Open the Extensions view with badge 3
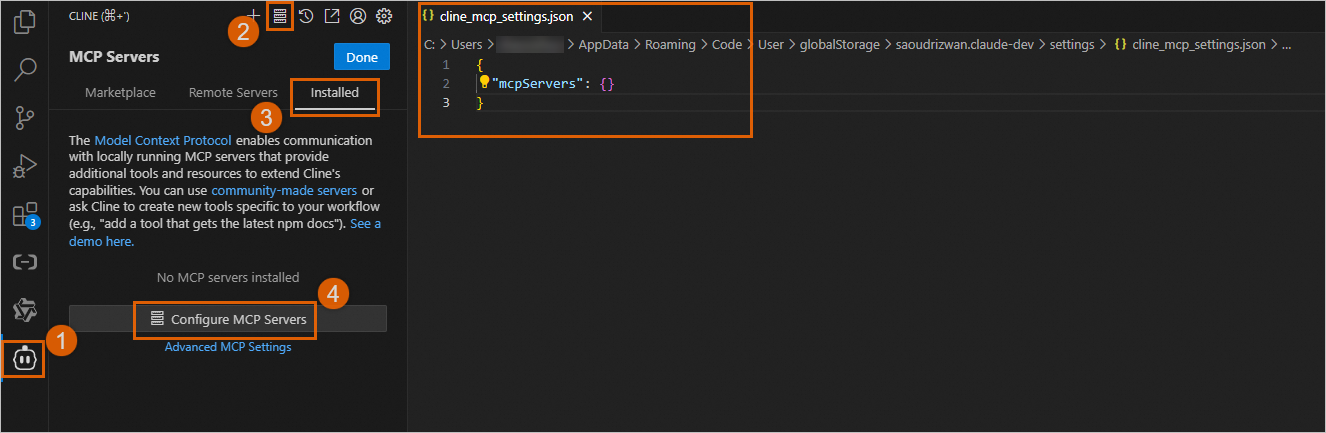1326x433 pixels. click(x=24, y=215)
